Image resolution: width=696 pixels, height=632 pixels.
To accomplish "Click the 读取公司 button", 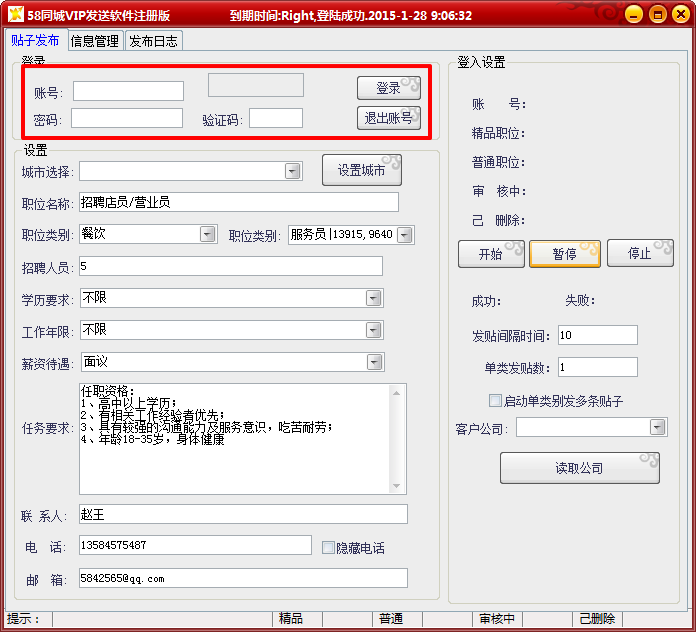I will [580, 468].
